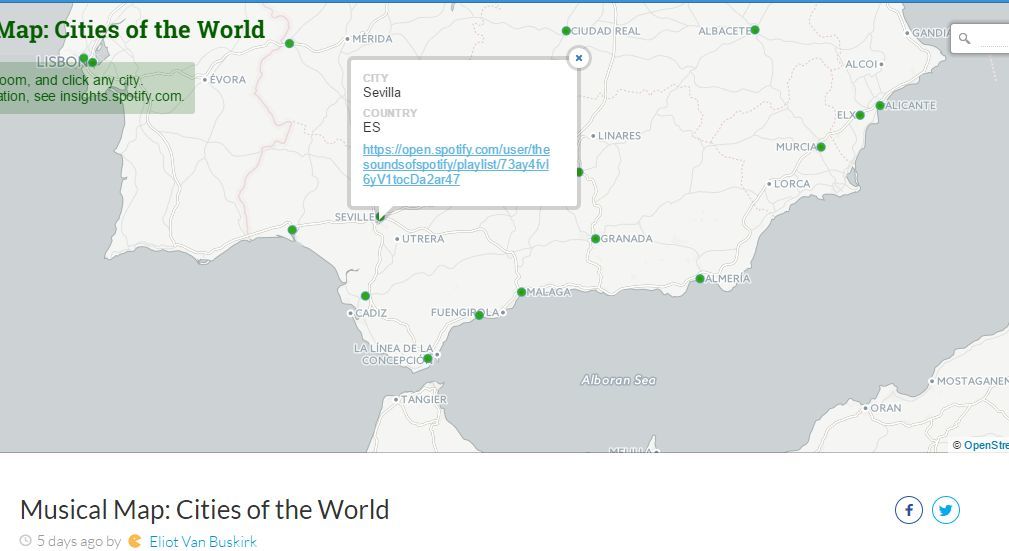Select green dot at La Línea de la Concepción
This screenshot has width=1009, height=551.
[x=428, y=359]
